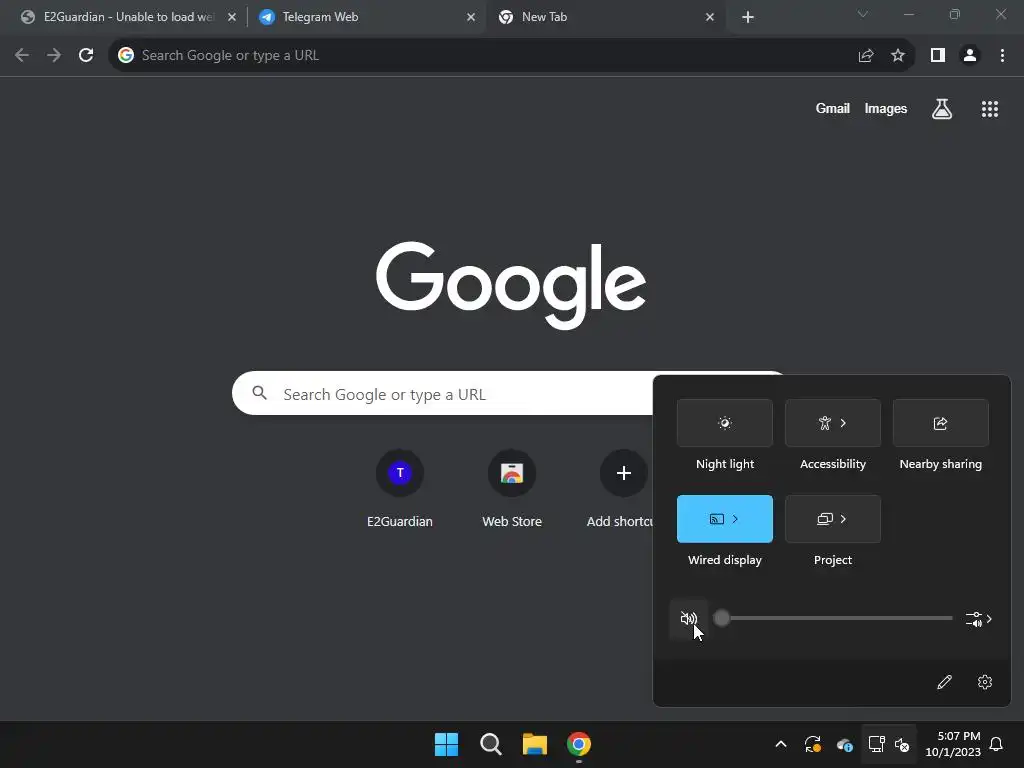Open all settings gear in quick panel
Viewport: 1024px width, 768px height.
985,682
